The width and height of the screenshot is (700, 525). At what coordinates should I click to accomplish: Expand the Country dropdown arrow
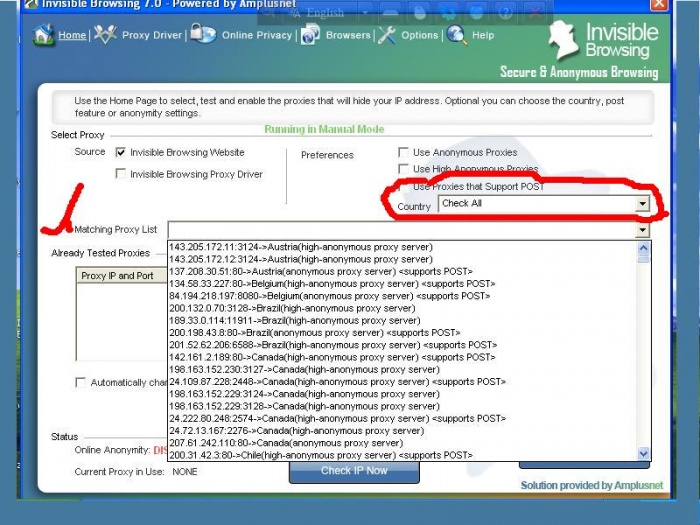(642, 204)
